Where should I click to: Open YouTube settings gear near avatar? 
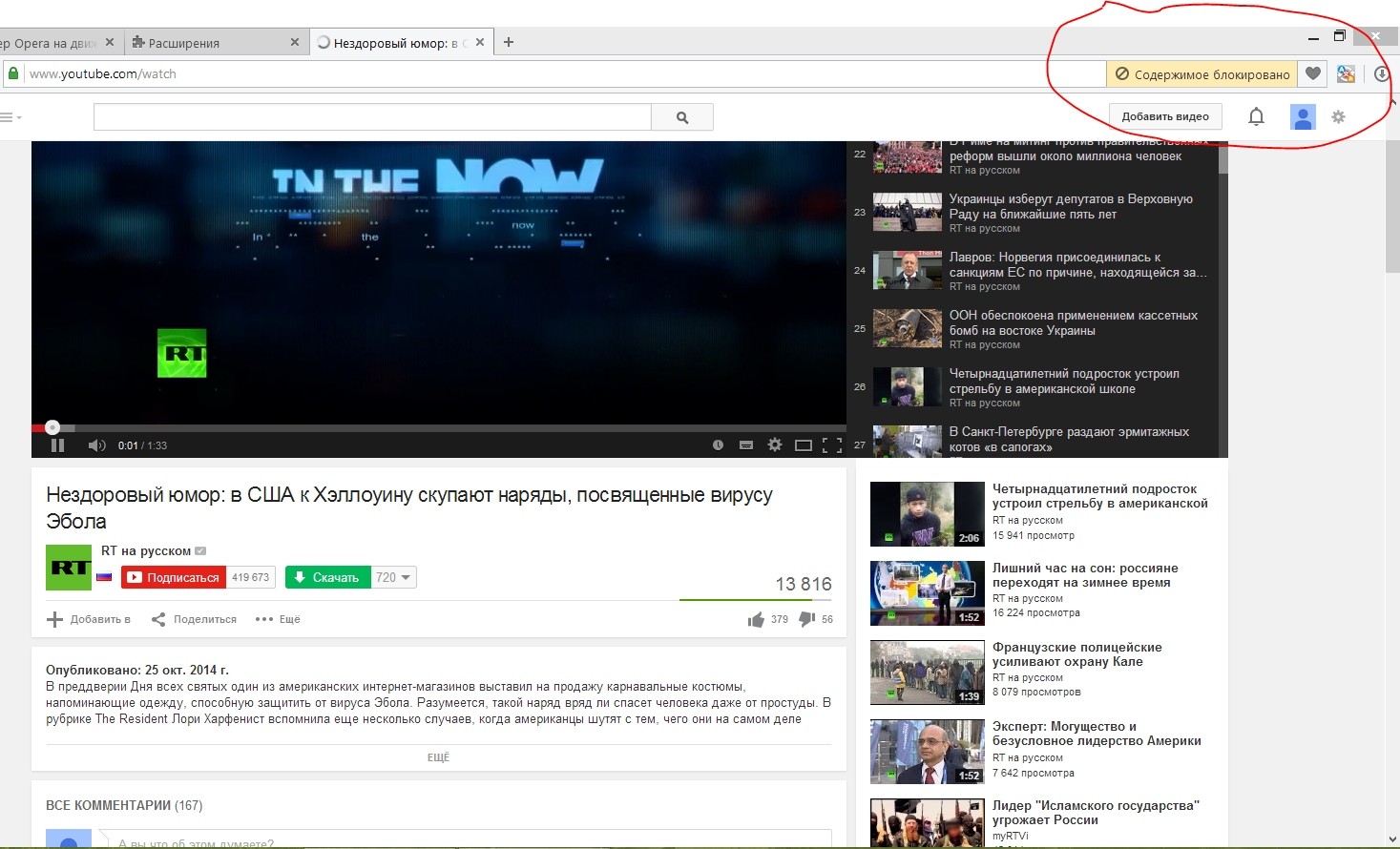pyautogui.click(x=1338, y=116)
